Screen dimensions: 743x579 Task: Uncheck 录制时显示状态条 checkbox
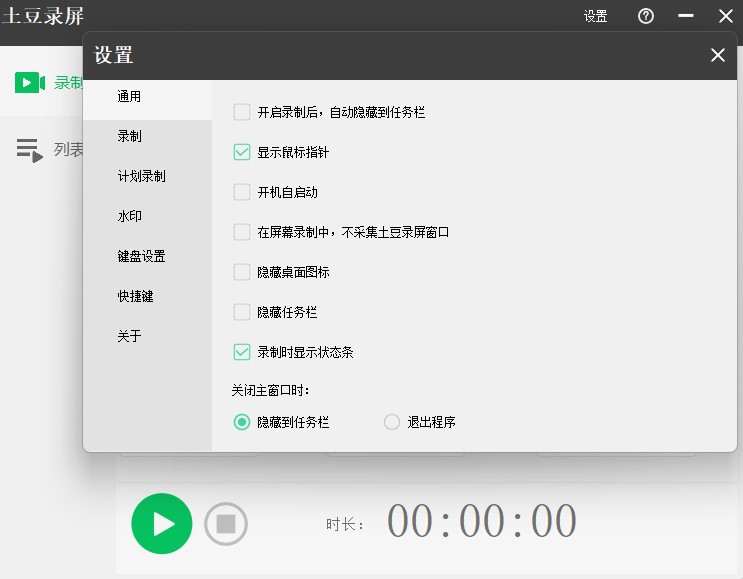tap(242, 352)
